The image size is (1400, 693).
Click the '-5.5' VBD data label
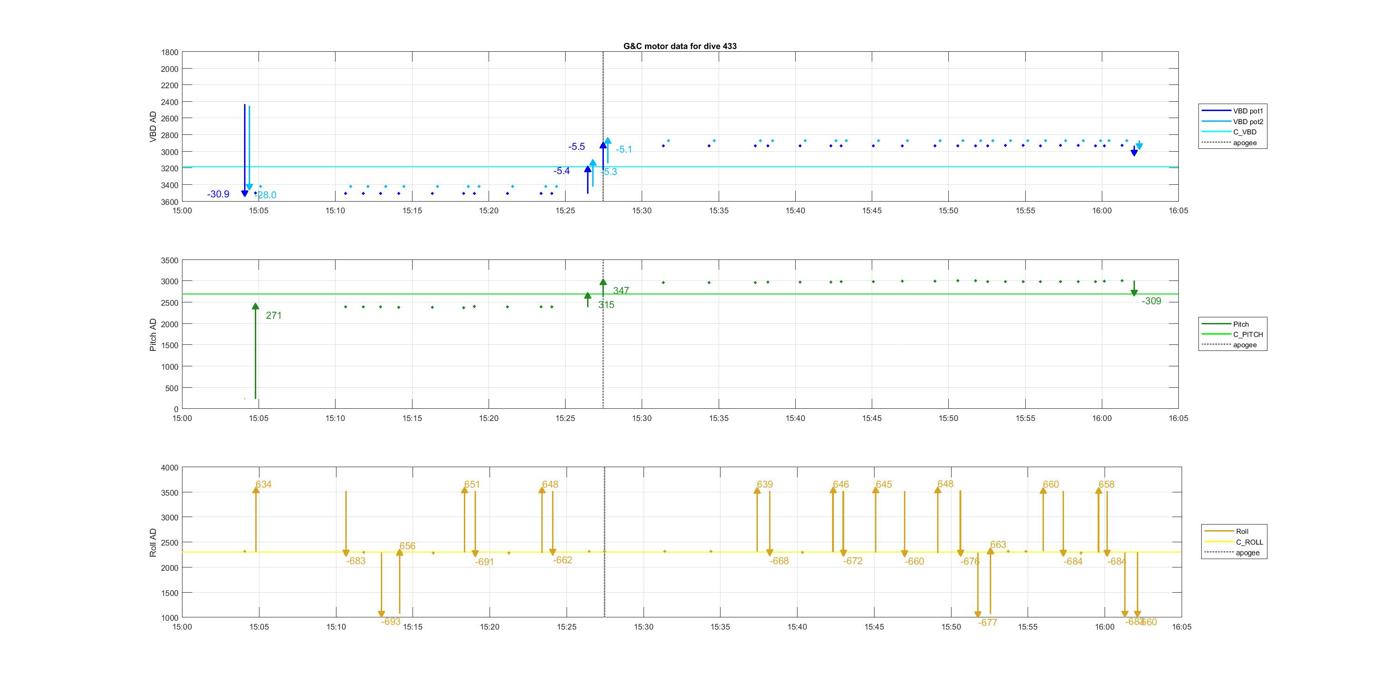click(577, 147)
